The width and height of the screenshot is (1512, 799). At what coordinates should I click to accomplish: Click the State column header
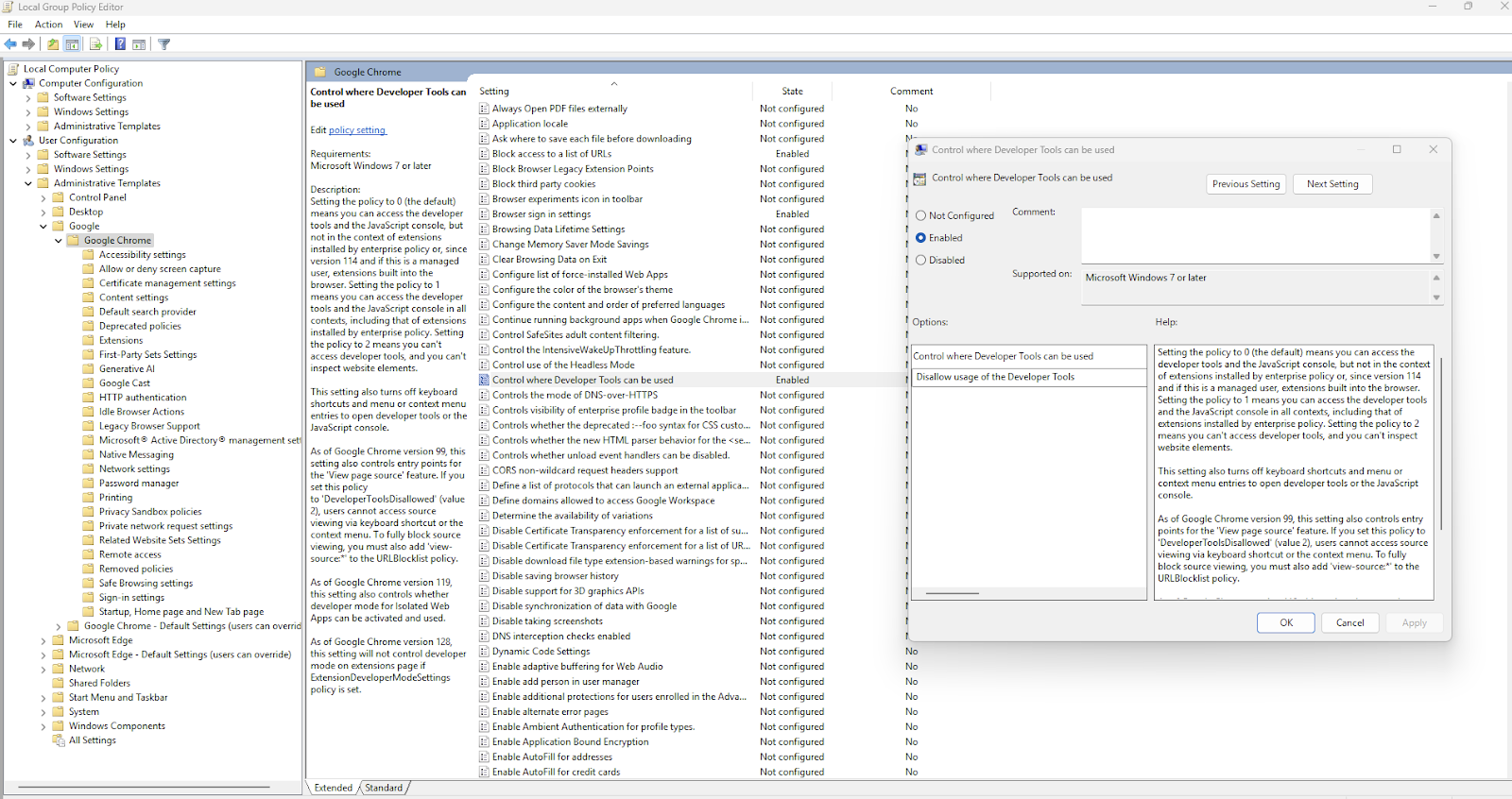click(x=793, y=92)
